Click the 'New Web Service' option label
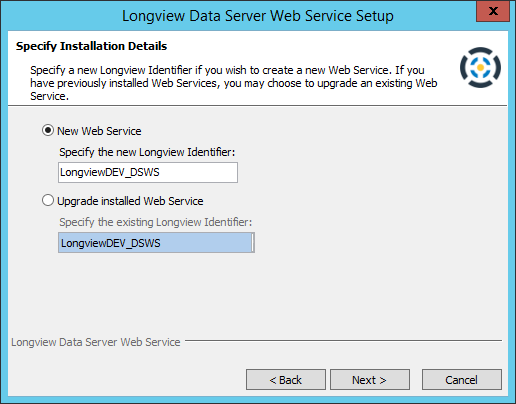The image size is (516, 404). [x=99, y=131]
